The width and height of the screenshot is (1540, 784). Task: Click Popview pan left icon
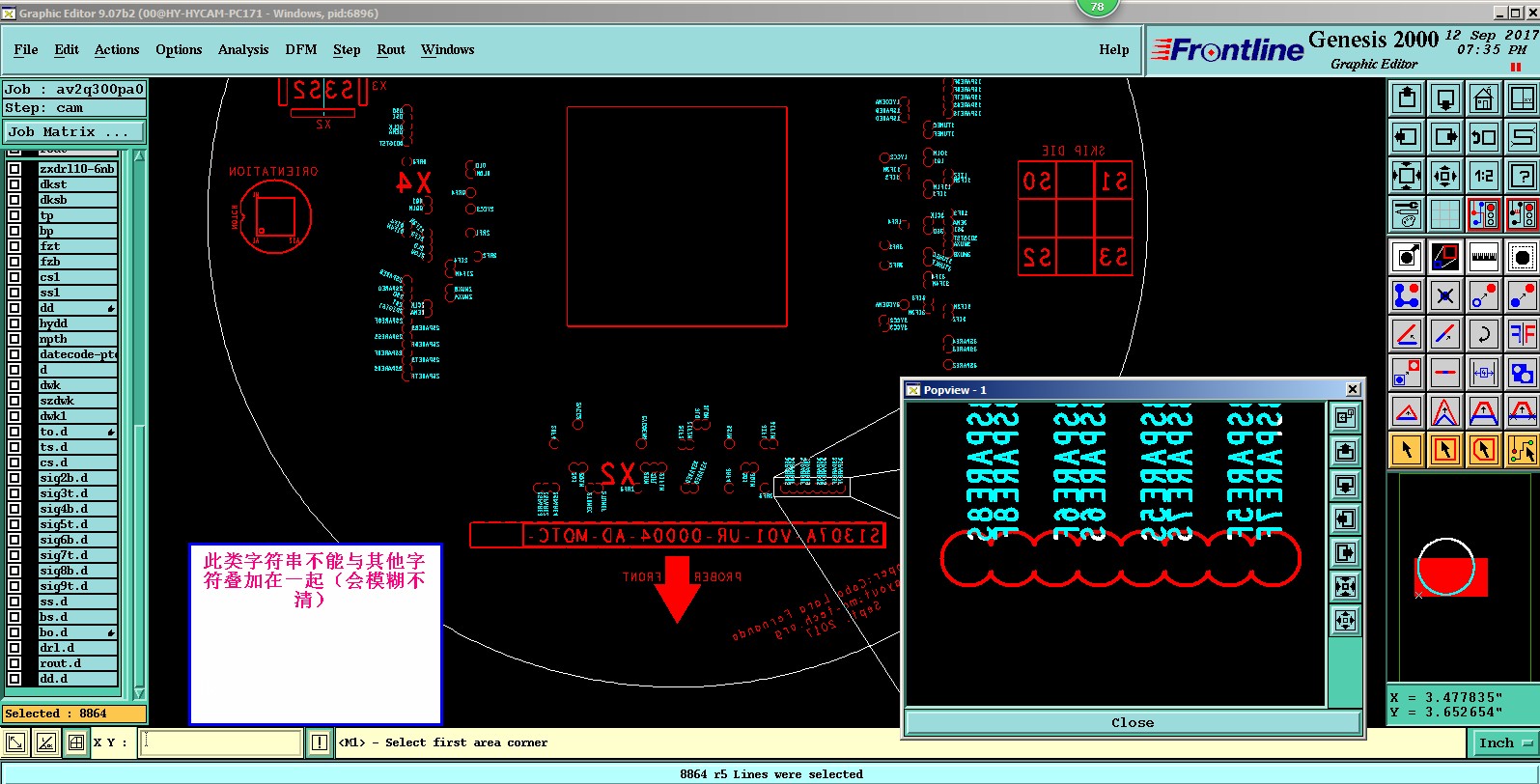click(x=1345, y=518)
